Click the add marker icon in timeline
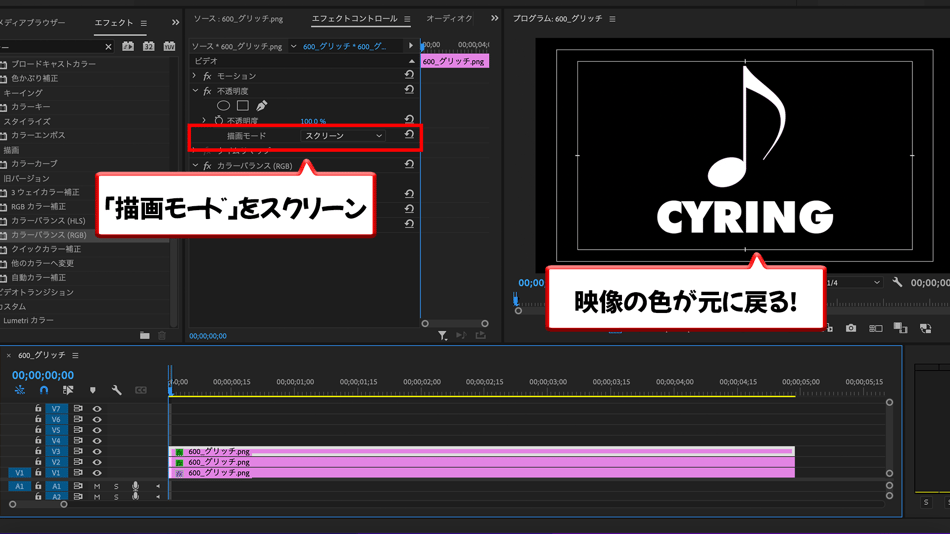This screenshot has height=534, width=950. coord(93,390)
